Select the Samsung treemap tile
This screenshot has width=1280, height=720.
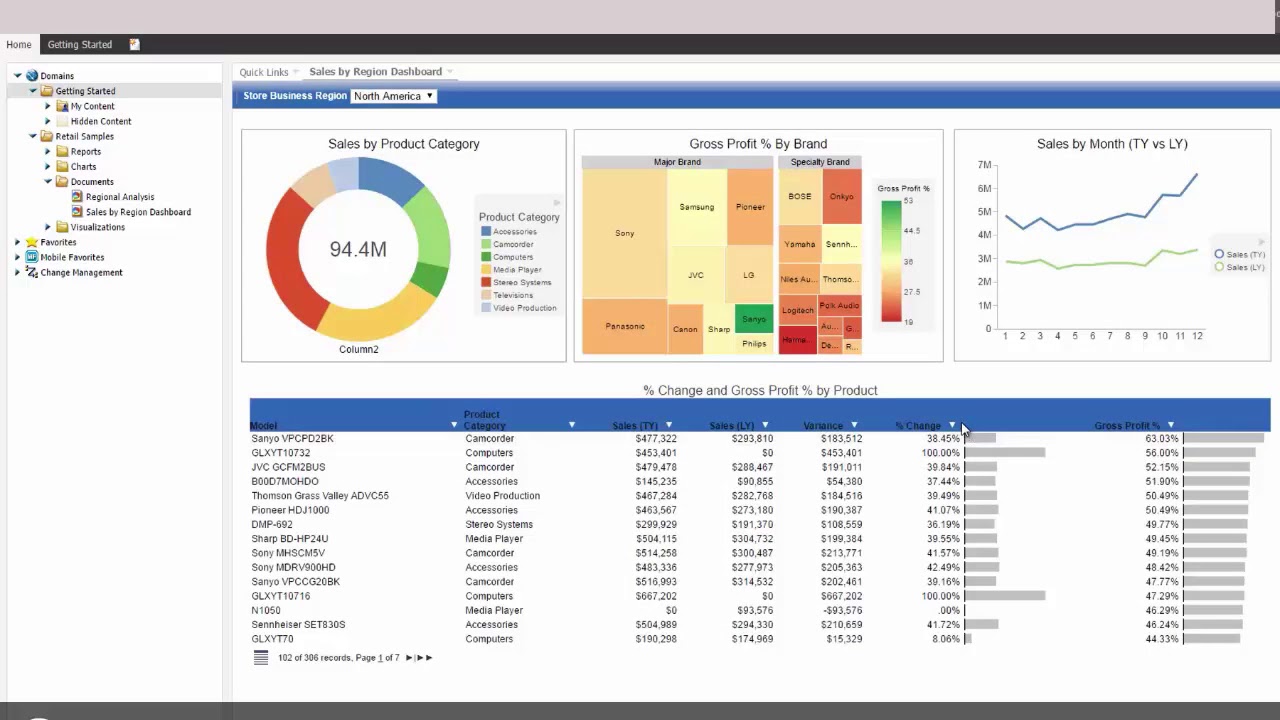tap(697, 207)
